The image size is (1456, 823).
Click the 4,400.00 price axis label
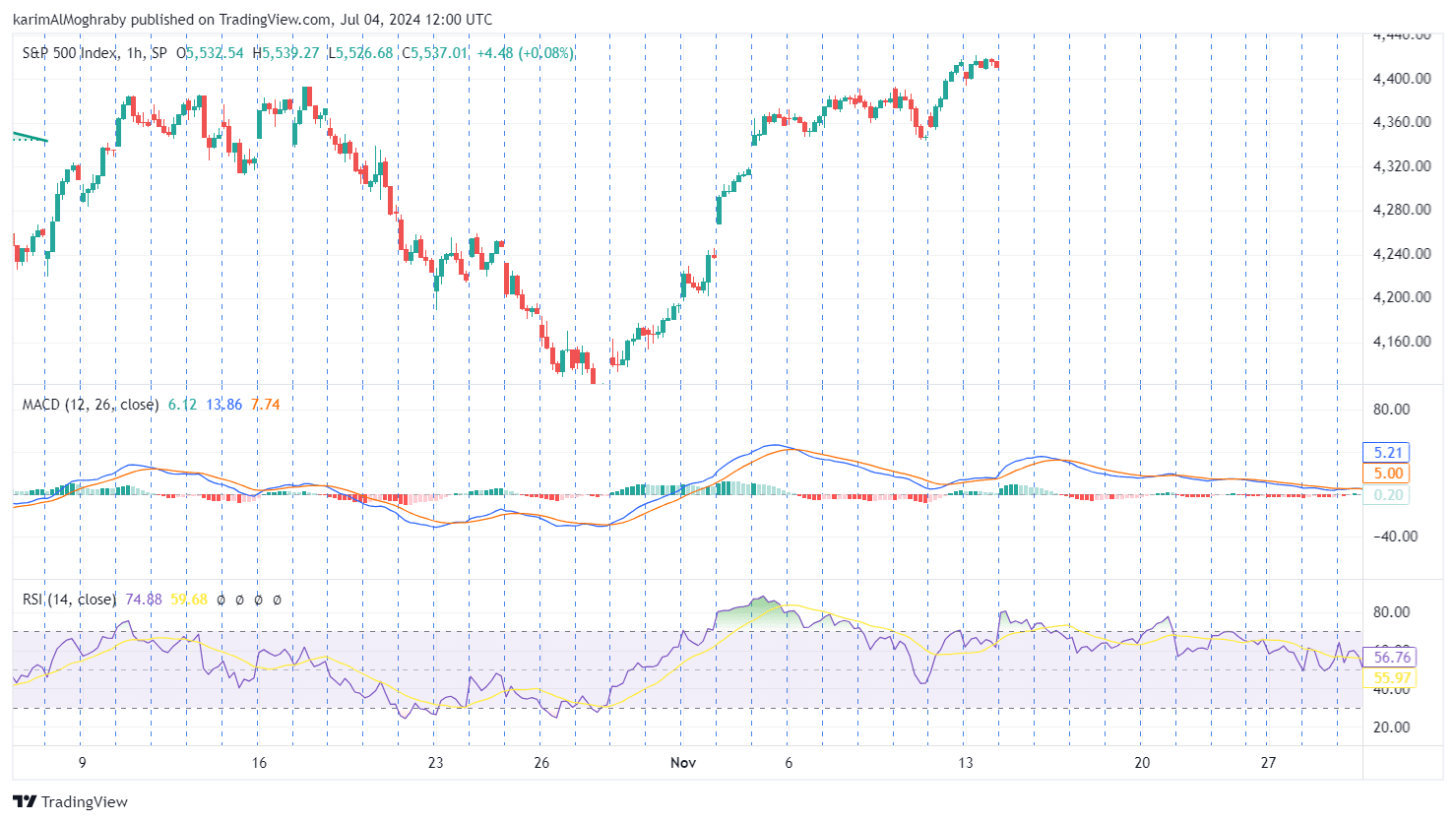[1402, 79]
